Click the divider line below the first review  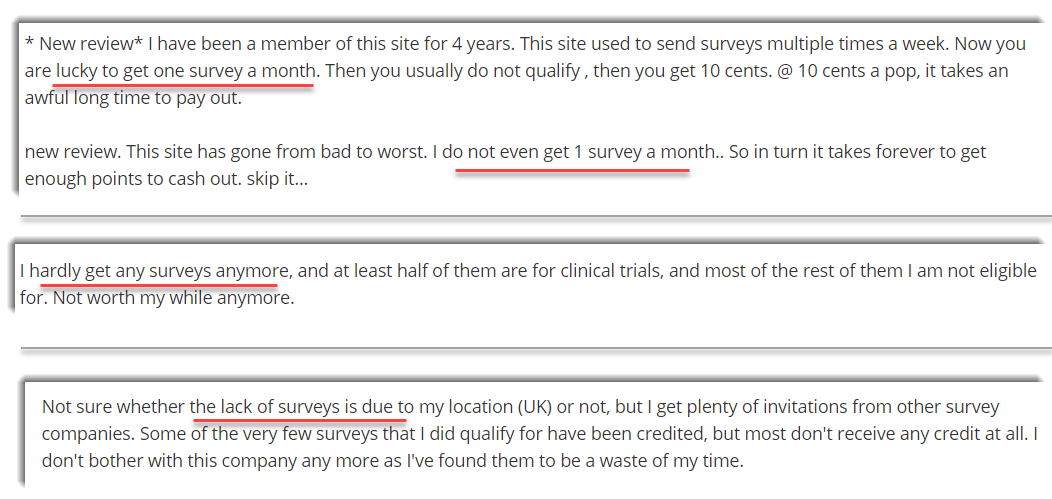(x=536, y=216)
